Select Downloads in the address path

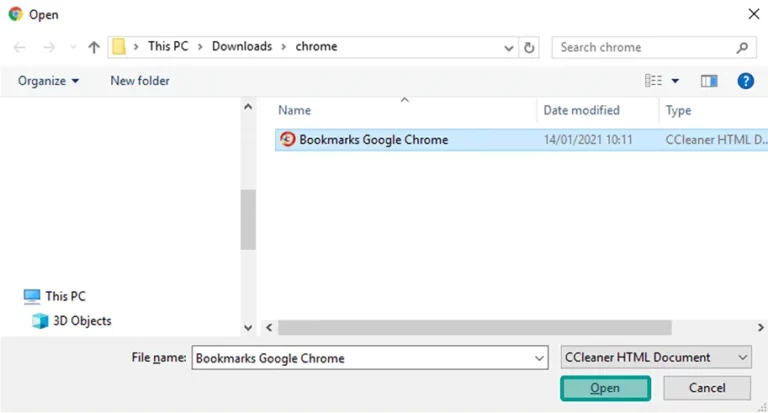[x=242, y=47]
